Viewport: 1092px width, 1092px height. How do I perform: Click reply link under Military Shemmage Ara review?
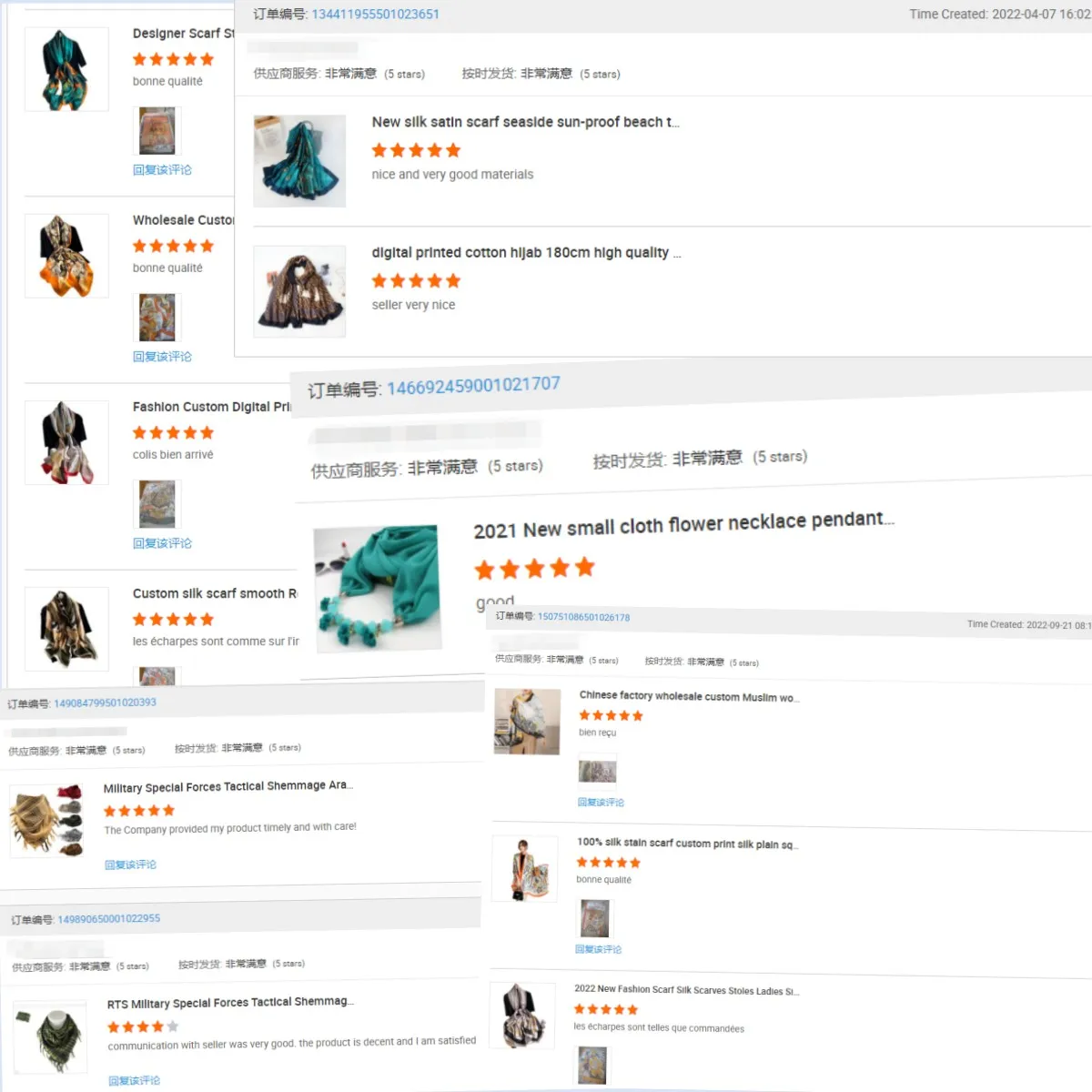tap(130, 864)
